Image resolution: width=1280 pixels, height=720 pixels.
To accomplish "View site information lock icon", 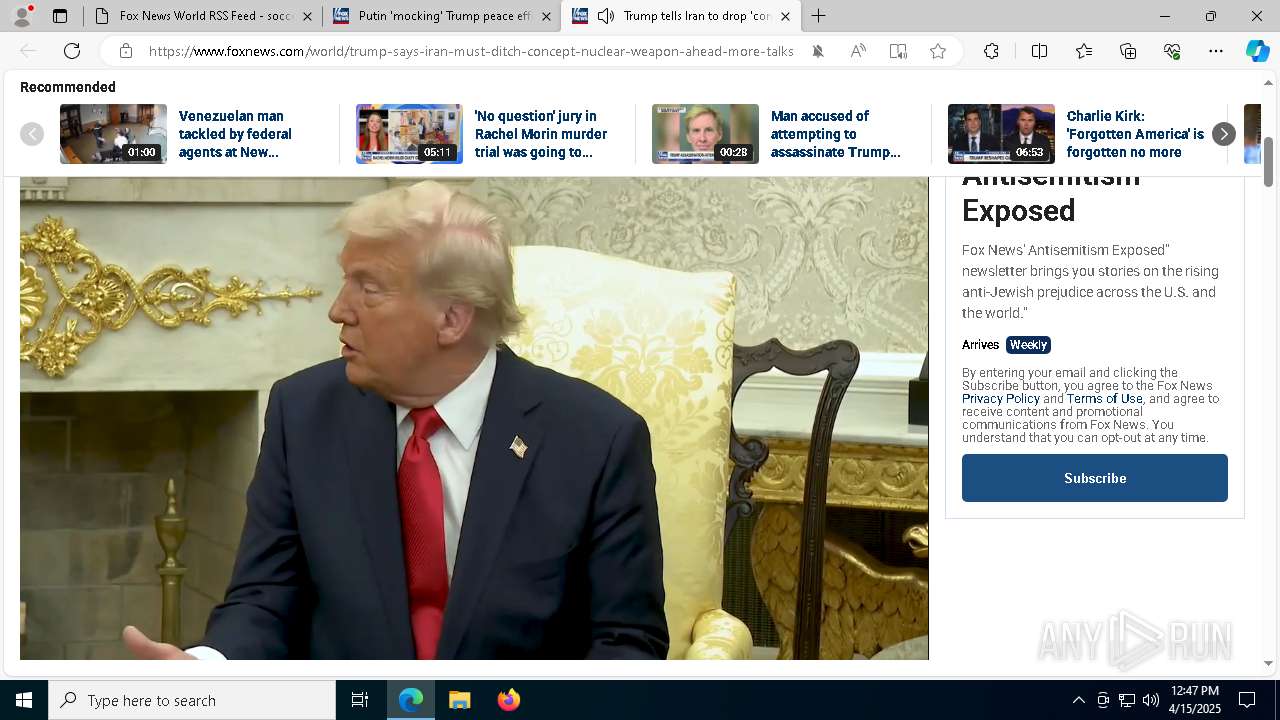I will [x=125, y=51].
